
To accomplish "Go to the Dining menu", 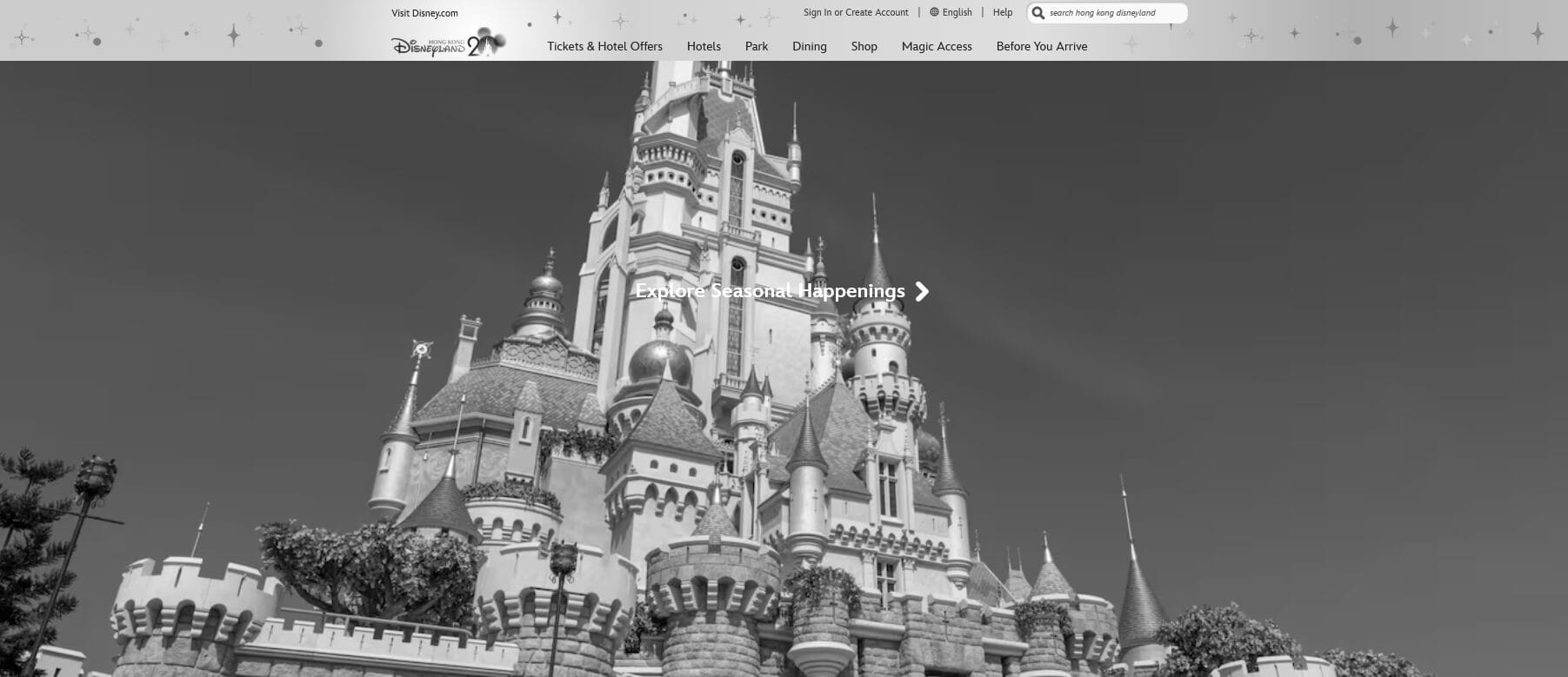I will (809, 46).
